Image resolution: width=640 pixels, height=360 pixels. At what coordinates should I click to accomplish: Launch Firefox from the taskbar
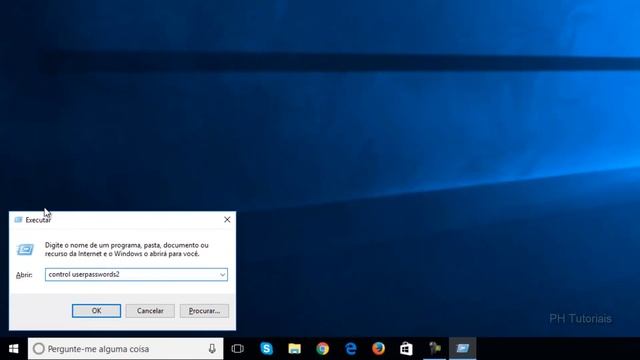[x=378, y=349]
